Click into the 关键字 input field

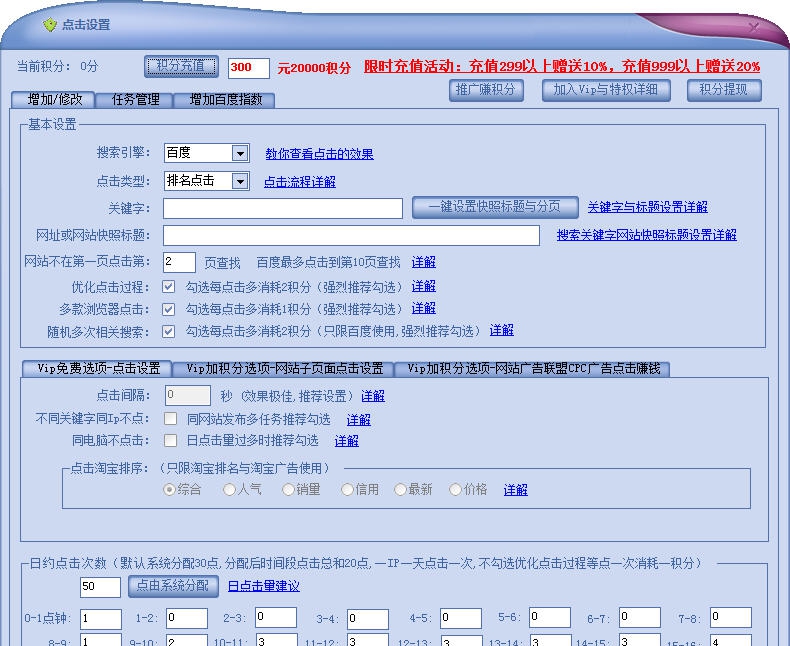coord(283,208)
